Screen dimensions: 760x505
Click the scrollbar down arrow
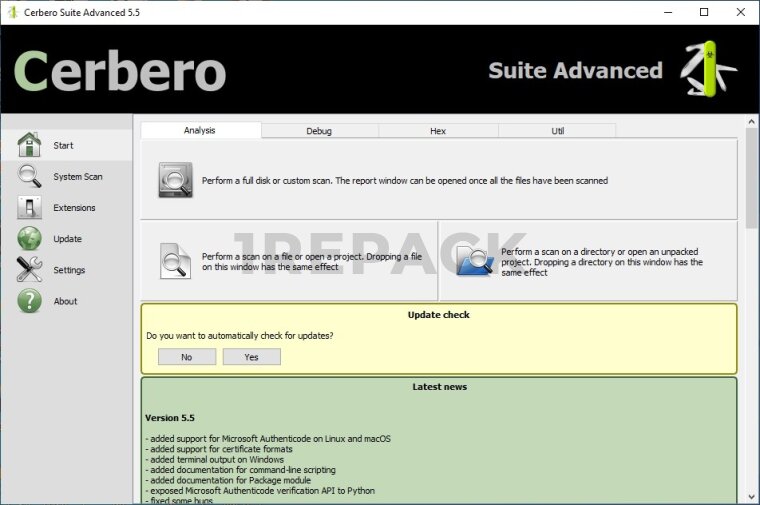point(751,496)
